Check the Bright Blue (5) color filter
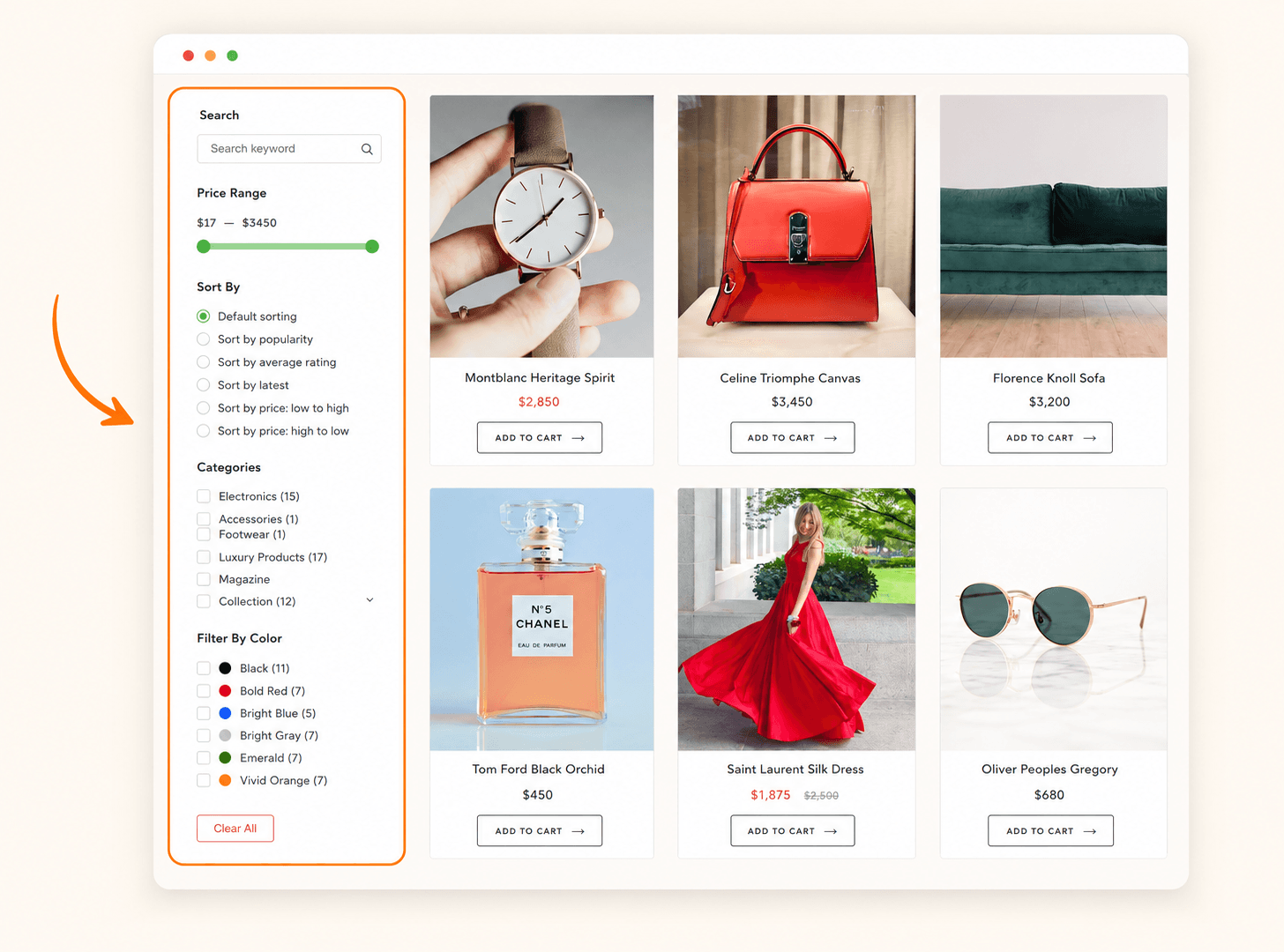The width and height of the screenshot is (1284, 952). coord(204,713)
